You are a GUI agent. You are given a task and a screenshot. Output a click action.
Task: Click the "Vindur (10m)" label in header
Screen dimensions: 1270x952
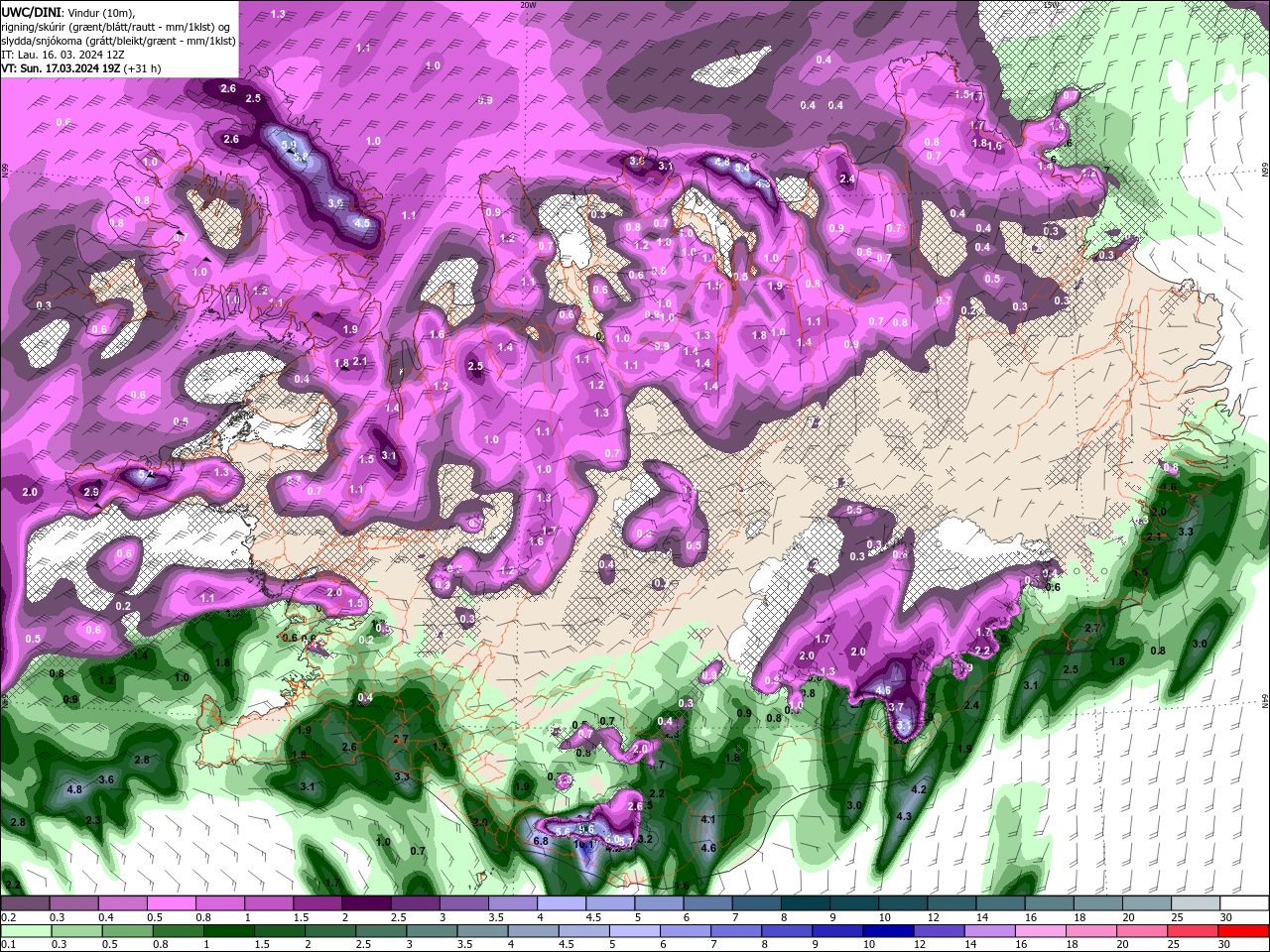(100, 13)
